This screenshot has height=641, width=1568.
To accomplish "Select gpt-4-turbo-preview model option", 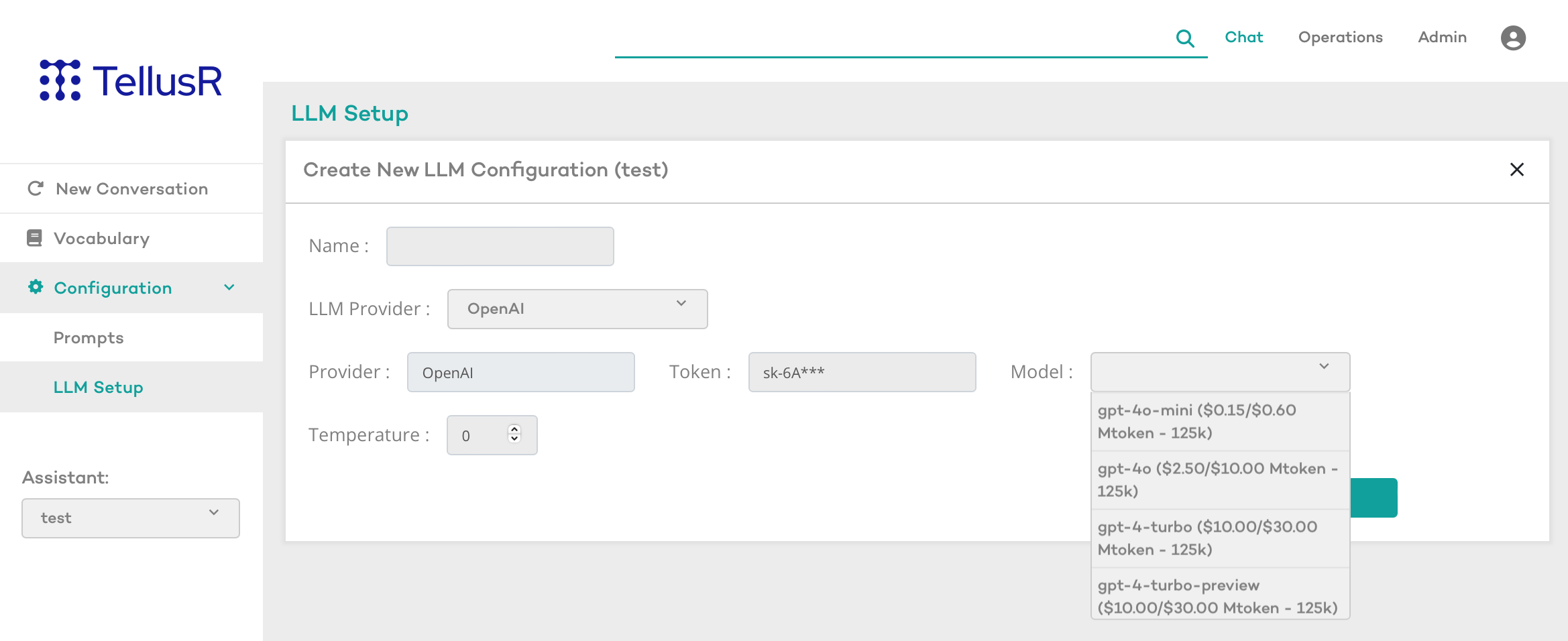I will (1219, 596).
